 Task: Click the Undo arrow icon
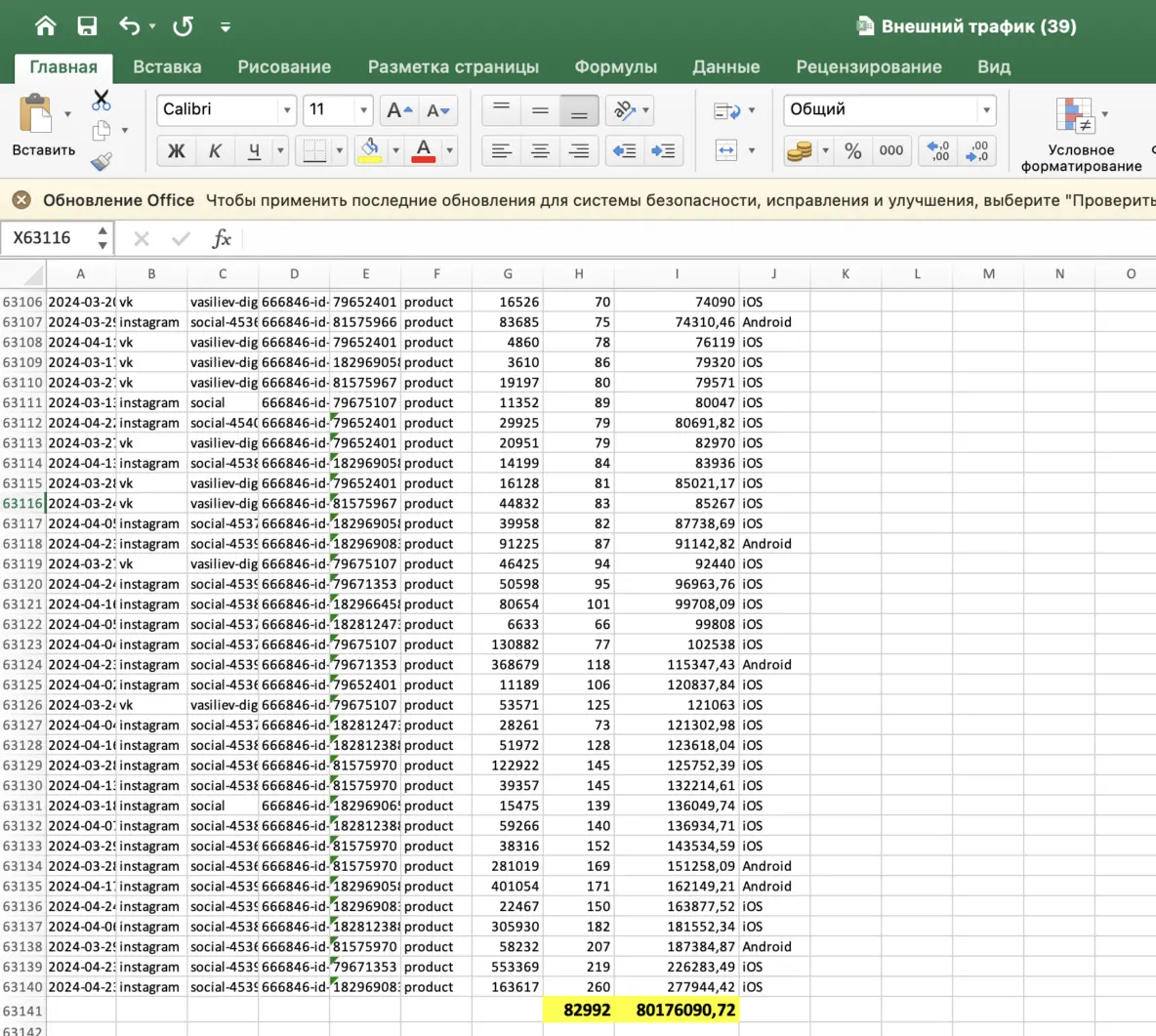click(x=130, y=26)
